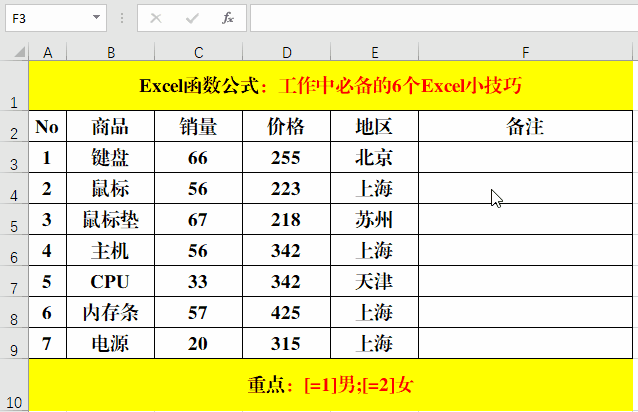Select row 10 header

[14, 385]
